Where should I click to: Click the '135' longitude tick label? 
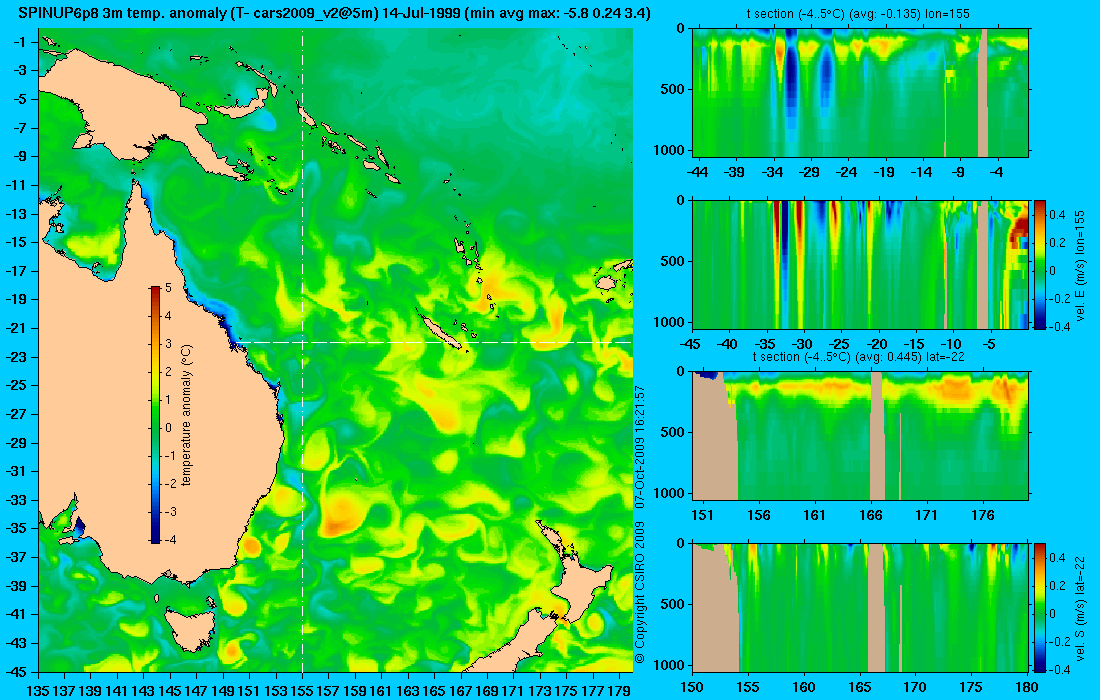[x=38, y=690]
